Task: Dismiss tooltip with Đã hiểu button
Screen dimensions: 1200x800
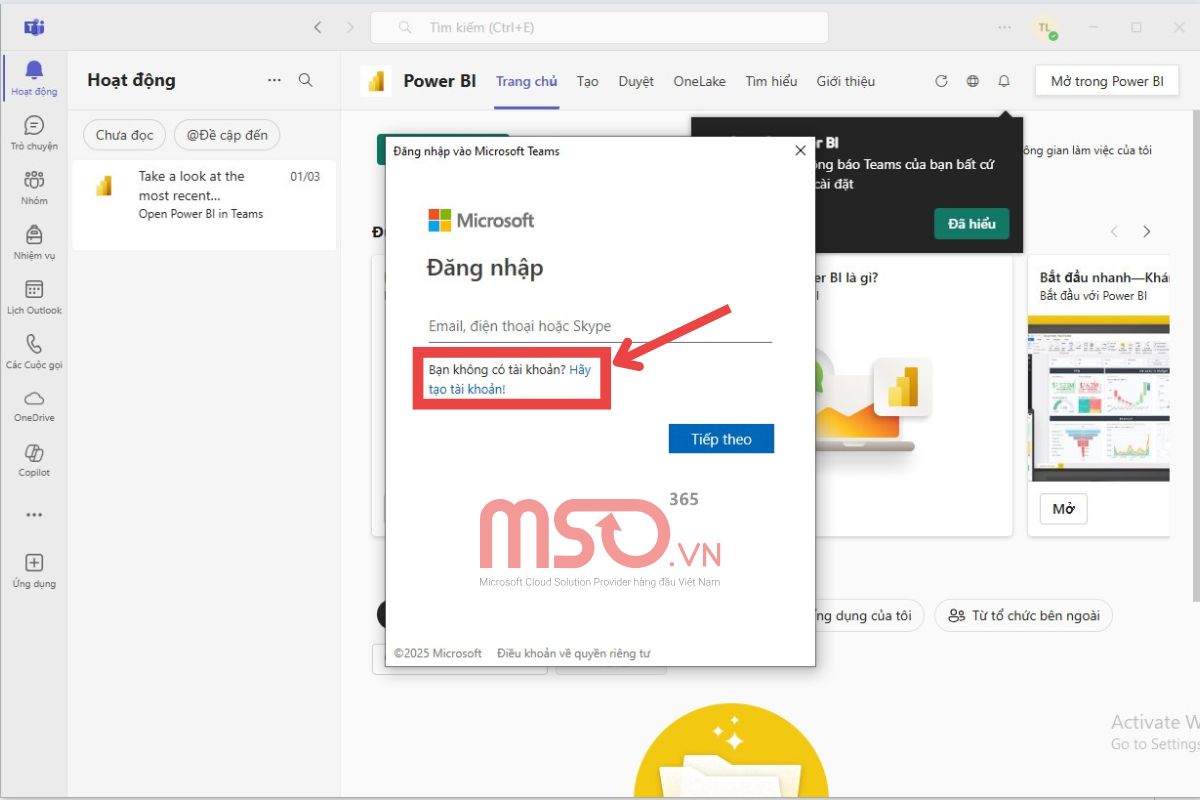Action: 972,224
